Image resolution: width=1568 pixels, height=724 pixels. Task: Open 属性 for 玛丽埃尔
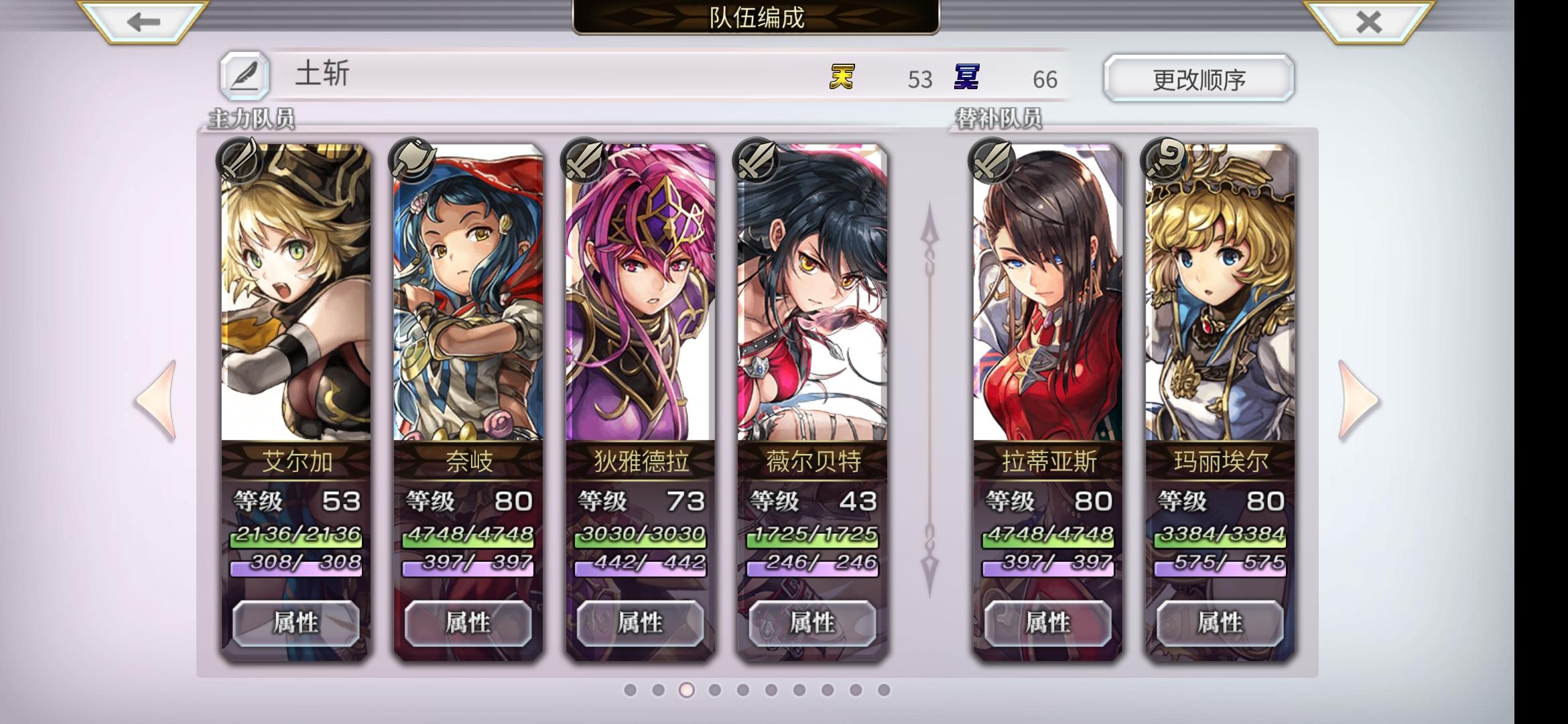pos(1220,623)
